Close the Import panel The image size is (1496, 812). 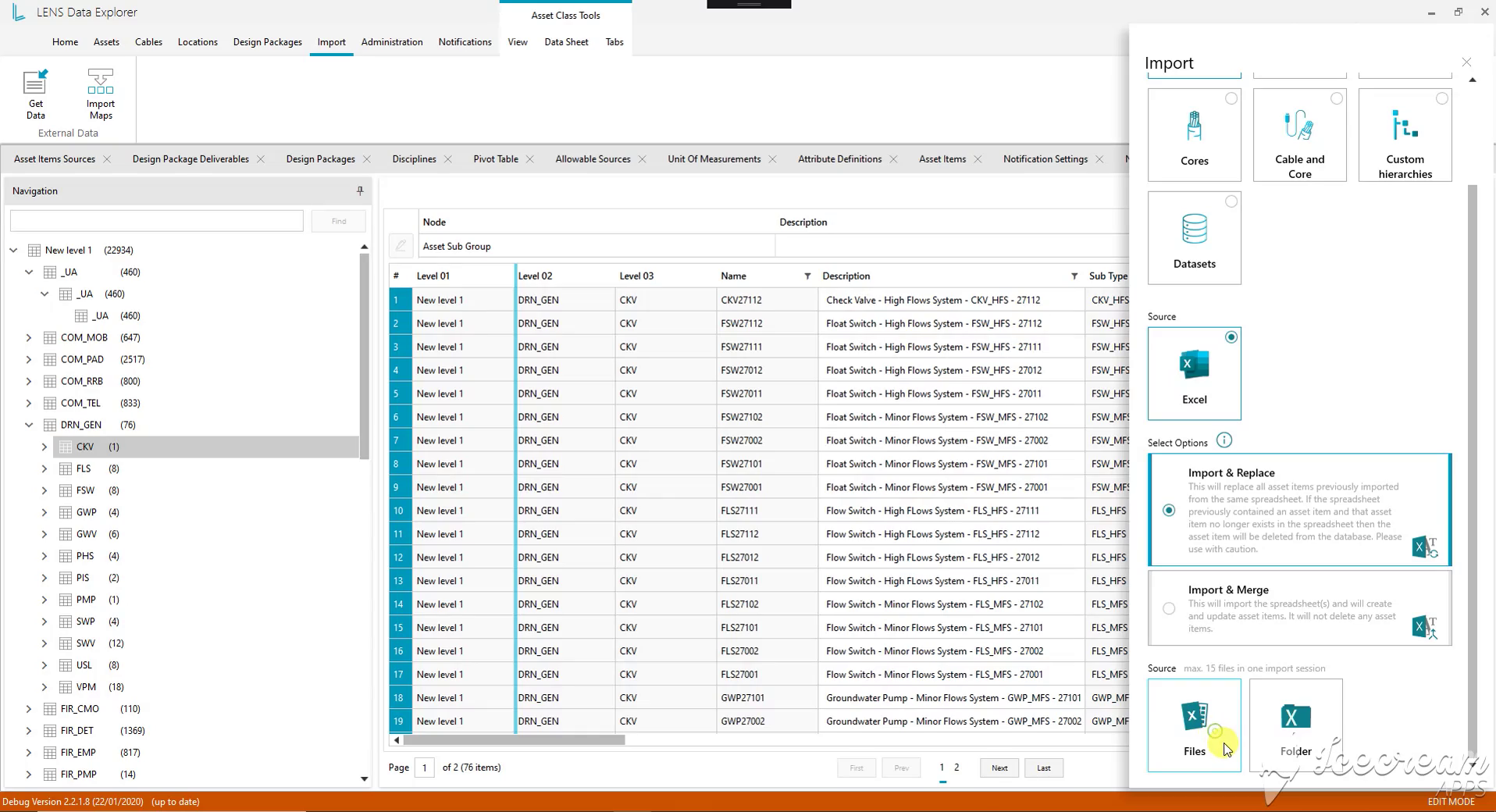(1466, 62)
